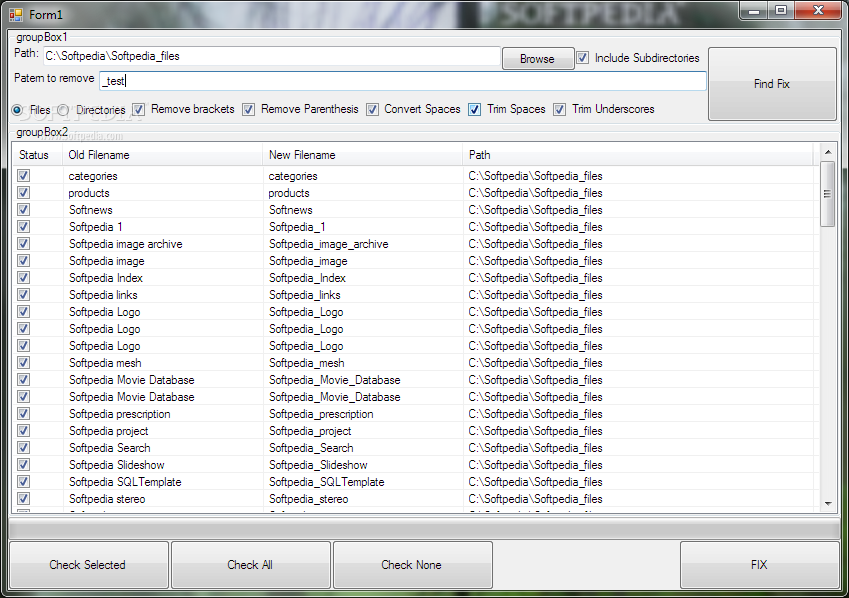Uncheck the Softpedia Index row checkbox
Screen dimensions: 849x598
(23, 277)
